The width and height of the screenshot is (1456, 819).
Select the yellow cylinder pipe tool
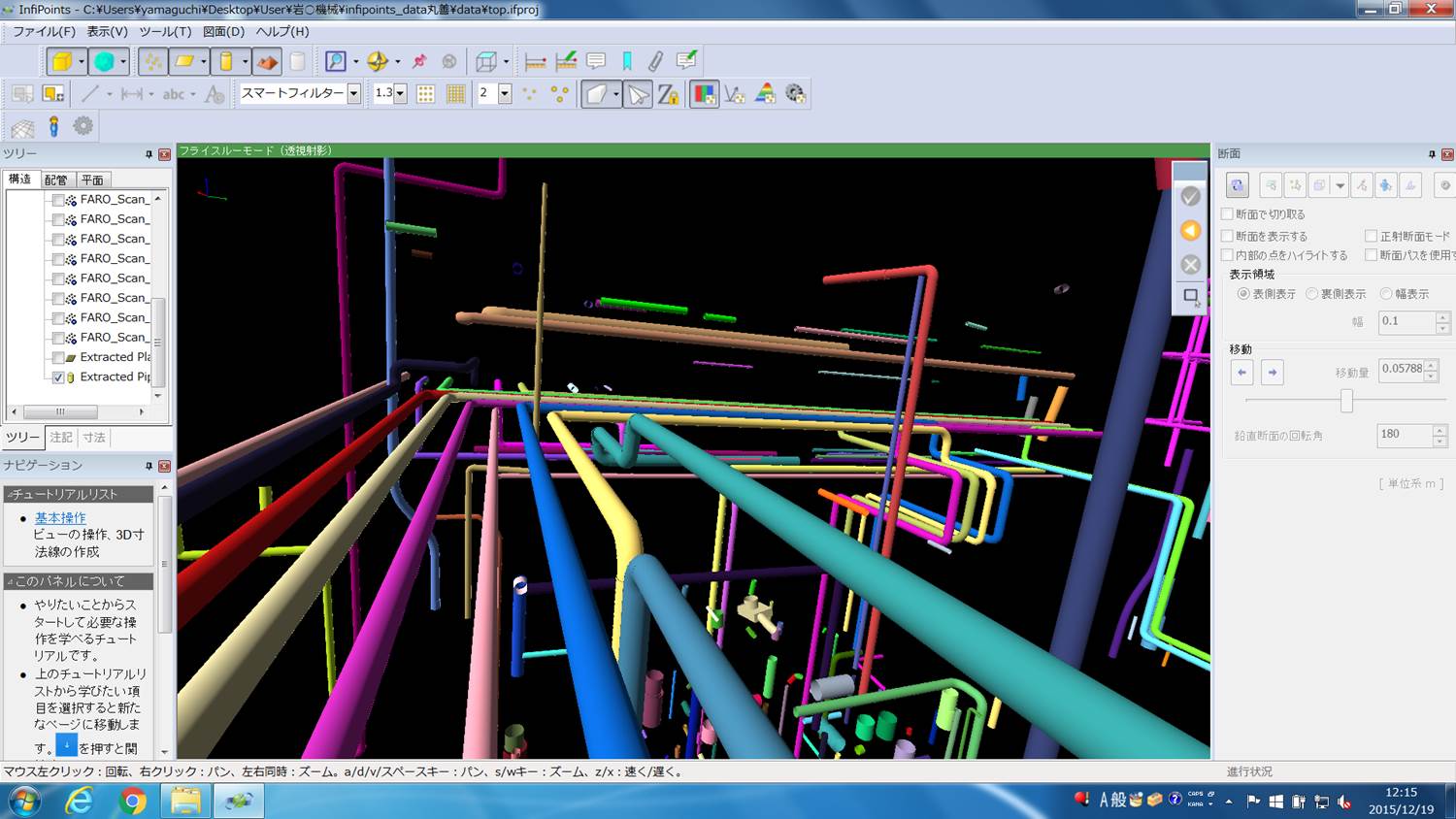(225, 62)
